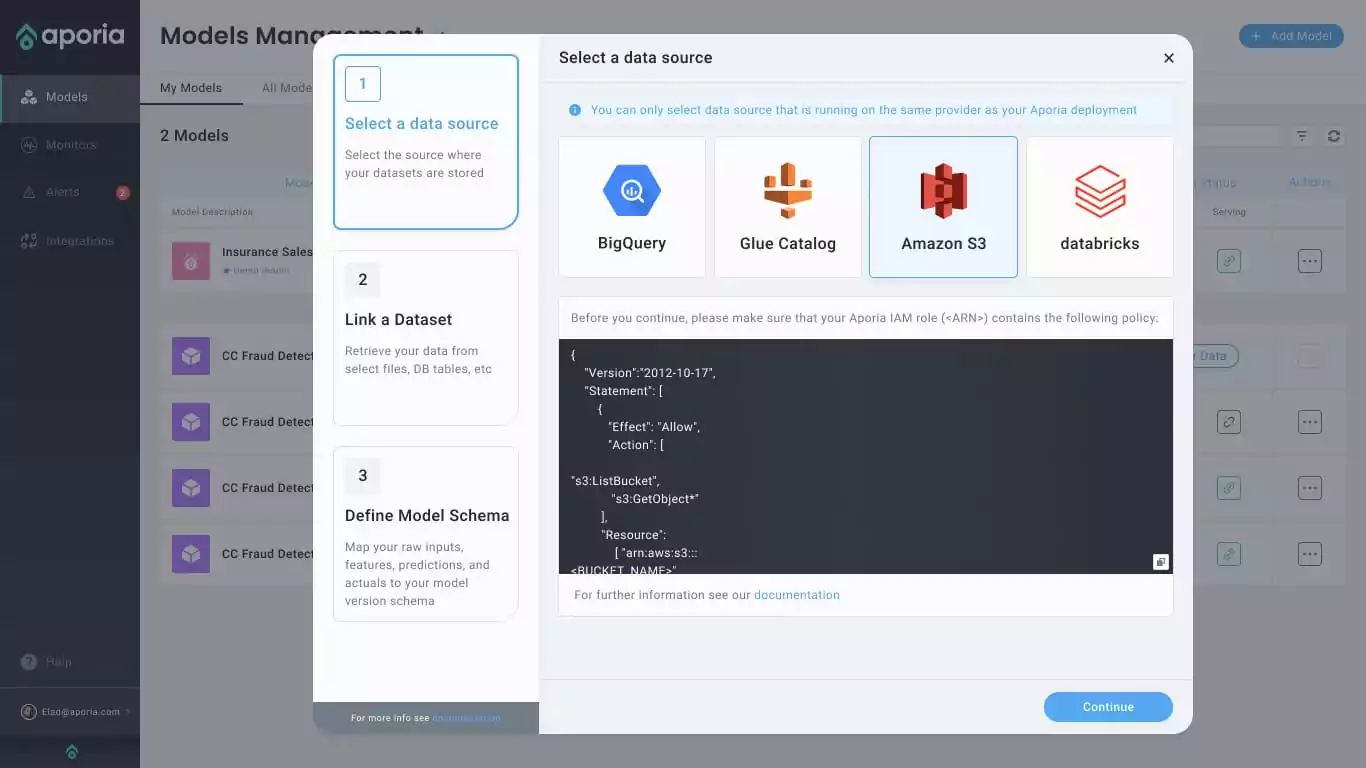Click the Model Description column header
The height and width of the screenshot is (768, 1366).
pos(212,212)
